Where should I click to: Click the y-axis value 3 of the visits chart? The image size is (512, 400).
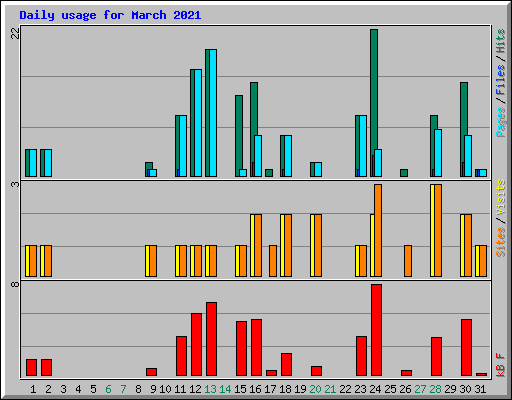(15, 184)
